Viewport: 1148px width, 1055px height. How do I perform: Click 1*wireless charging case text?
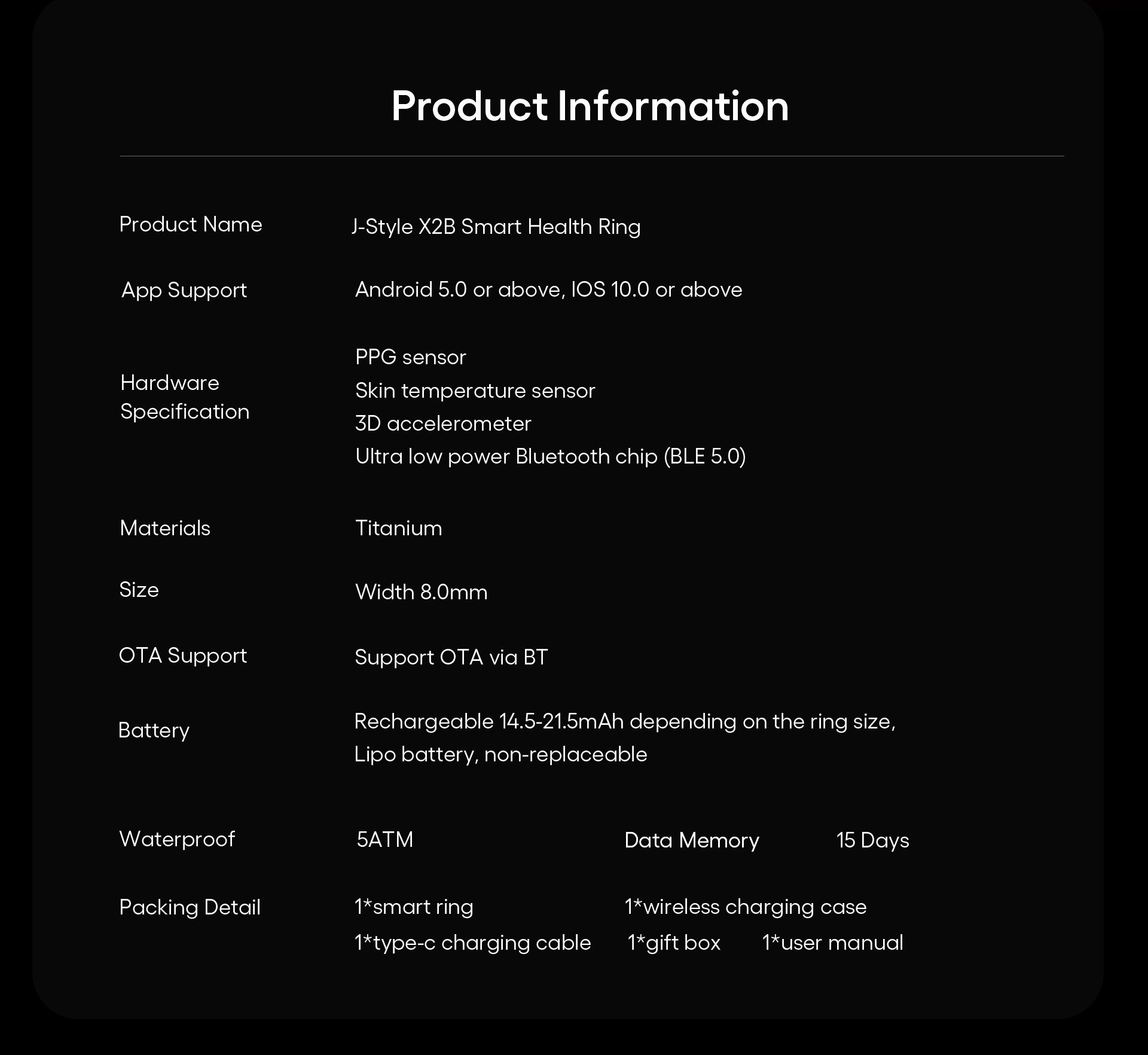(x=746, y=907)
